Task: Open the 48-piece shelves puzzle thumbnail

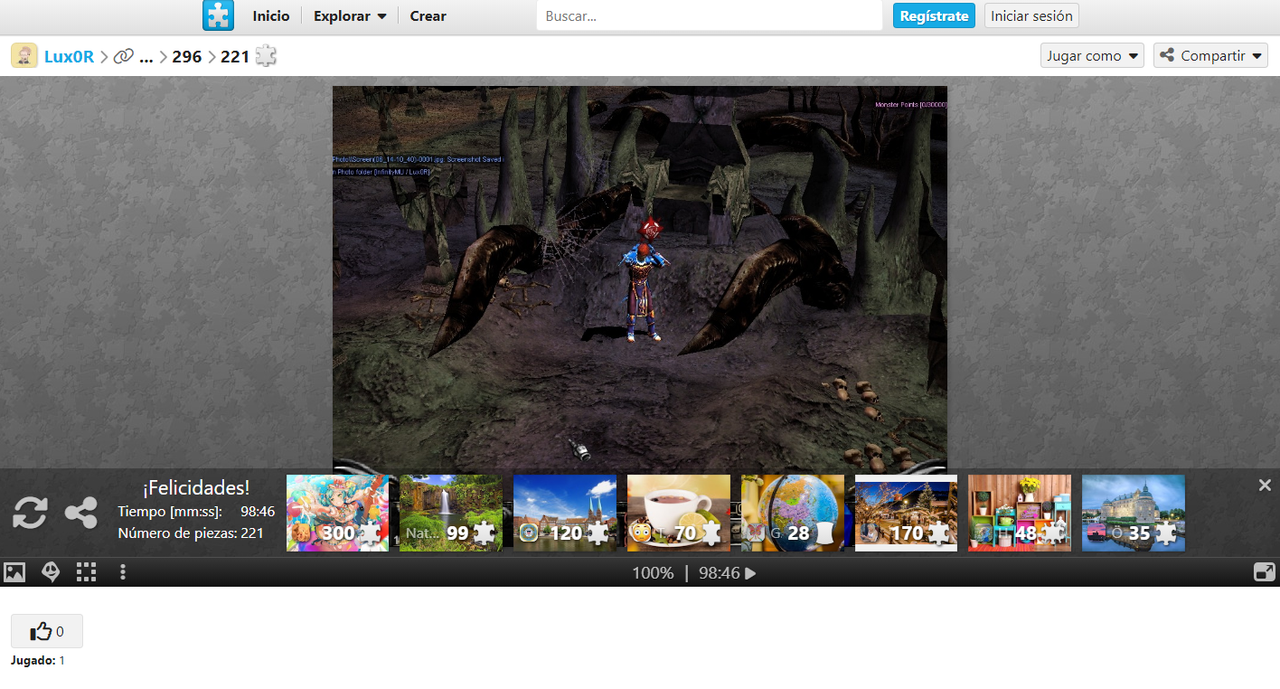Action: 1019,513
